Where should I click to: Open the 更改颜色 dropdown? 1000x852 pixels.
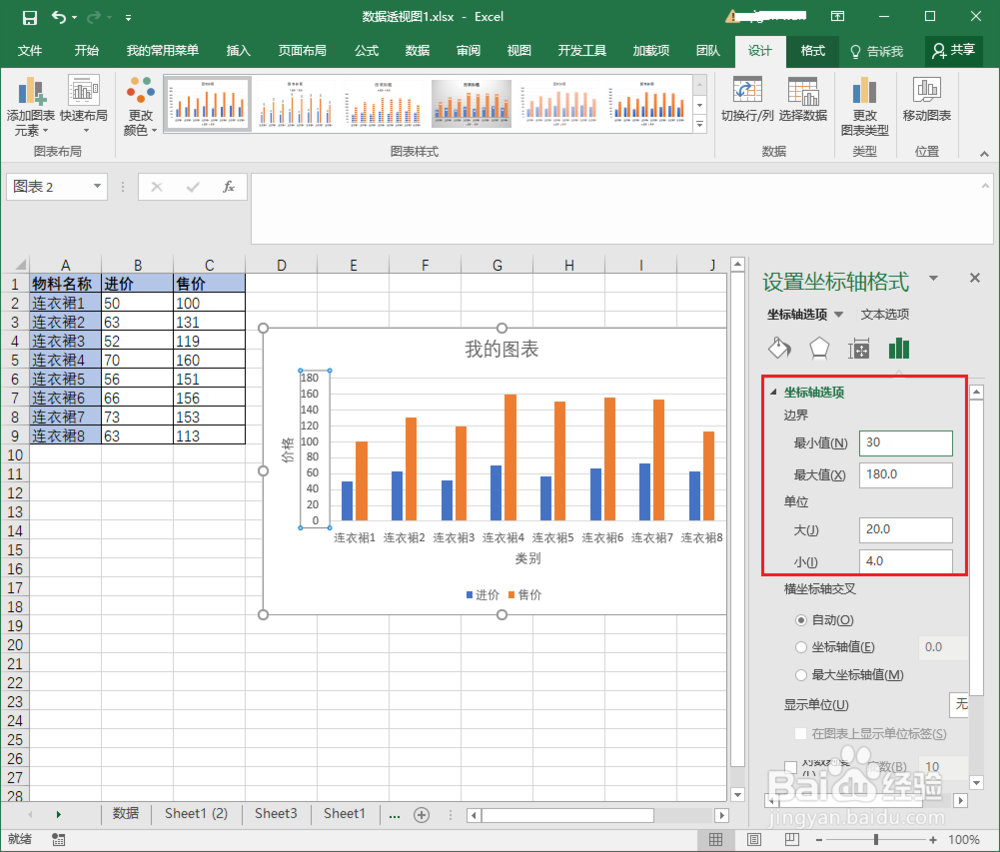coord(139,105)
